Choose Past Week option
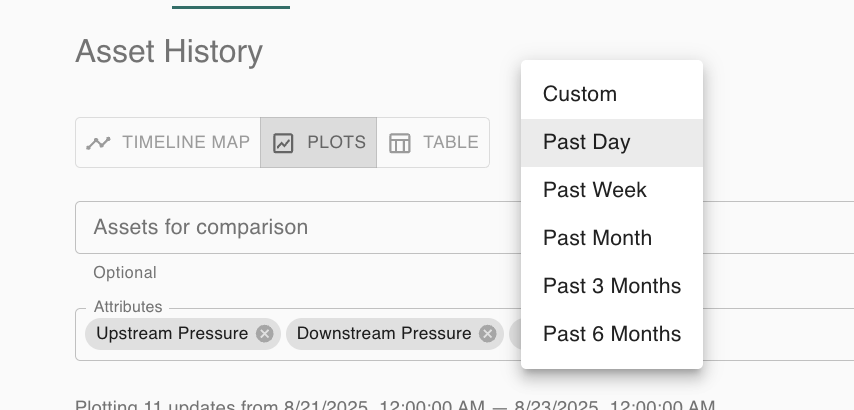The width and height of the screenshot is (854, 410). 595,190
